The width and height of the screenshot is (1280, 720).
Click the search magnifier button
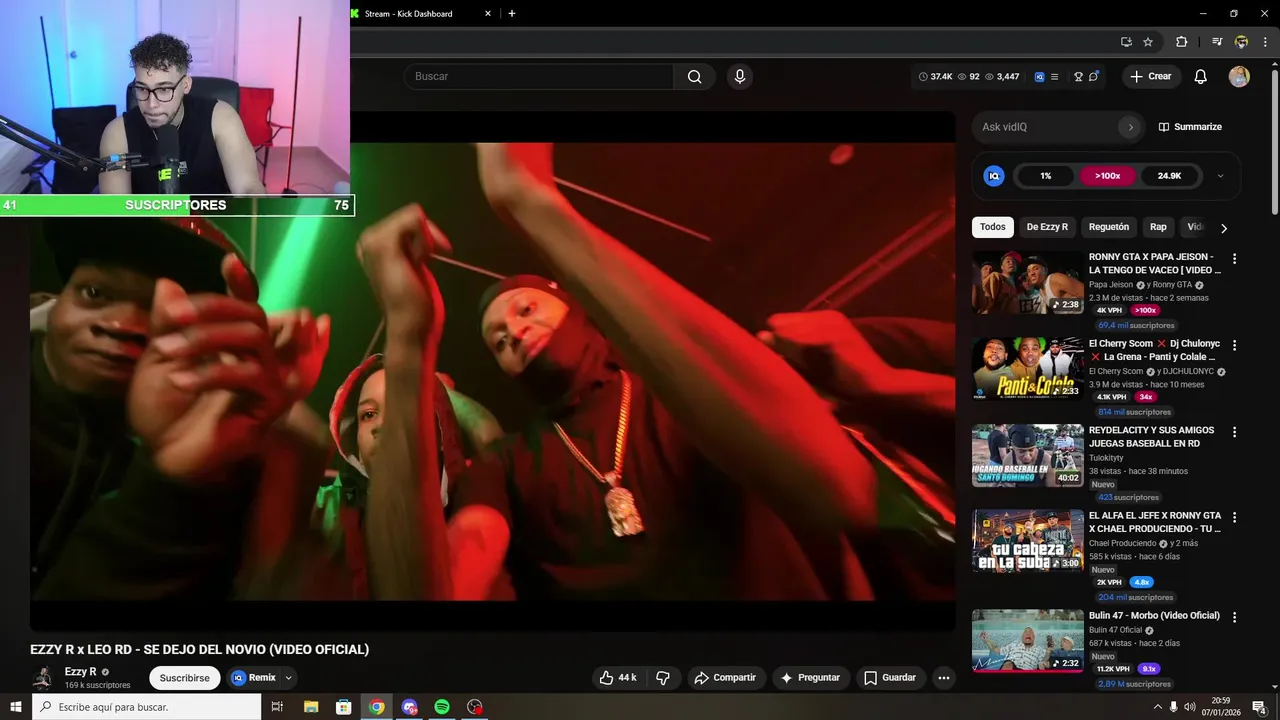pos(694,77)
